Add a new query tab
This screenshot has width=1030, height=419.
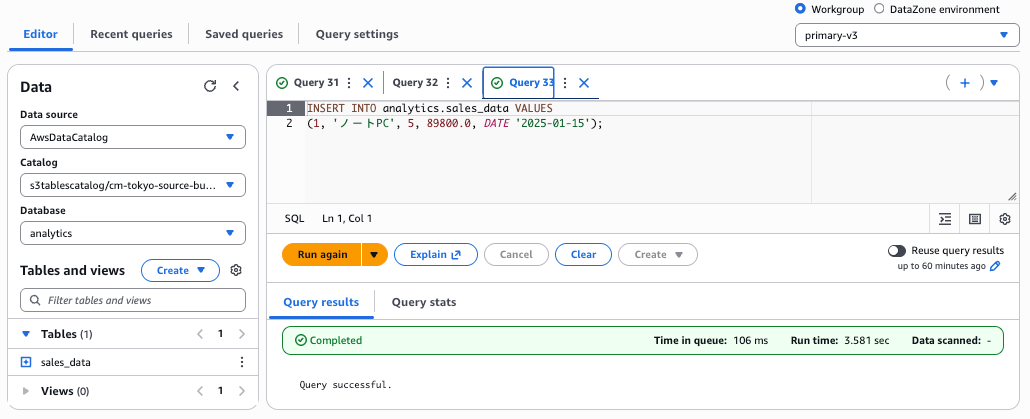(x=965, y=83)
